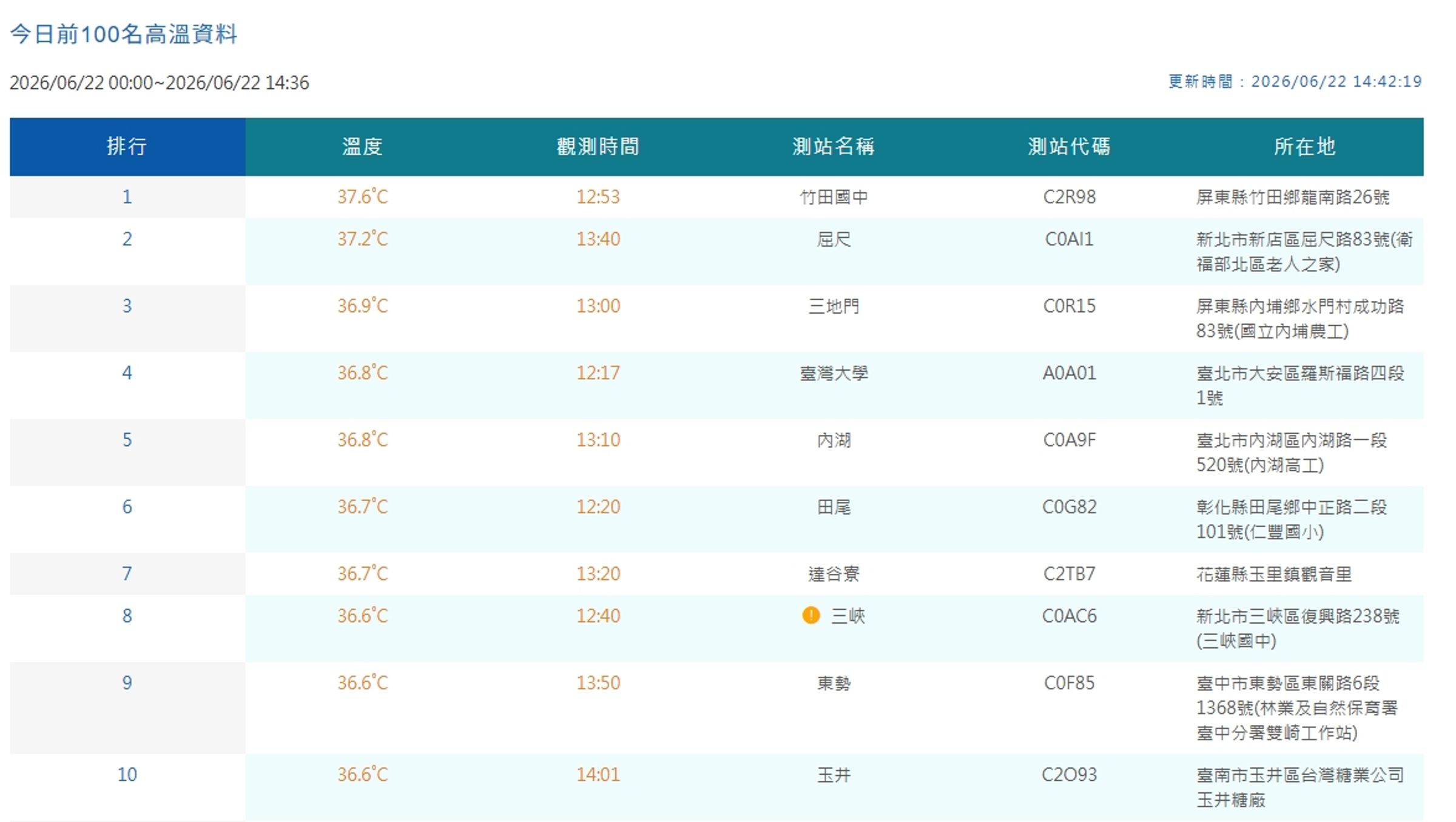
Task: Select the station name 三地門
Action: 834,306
